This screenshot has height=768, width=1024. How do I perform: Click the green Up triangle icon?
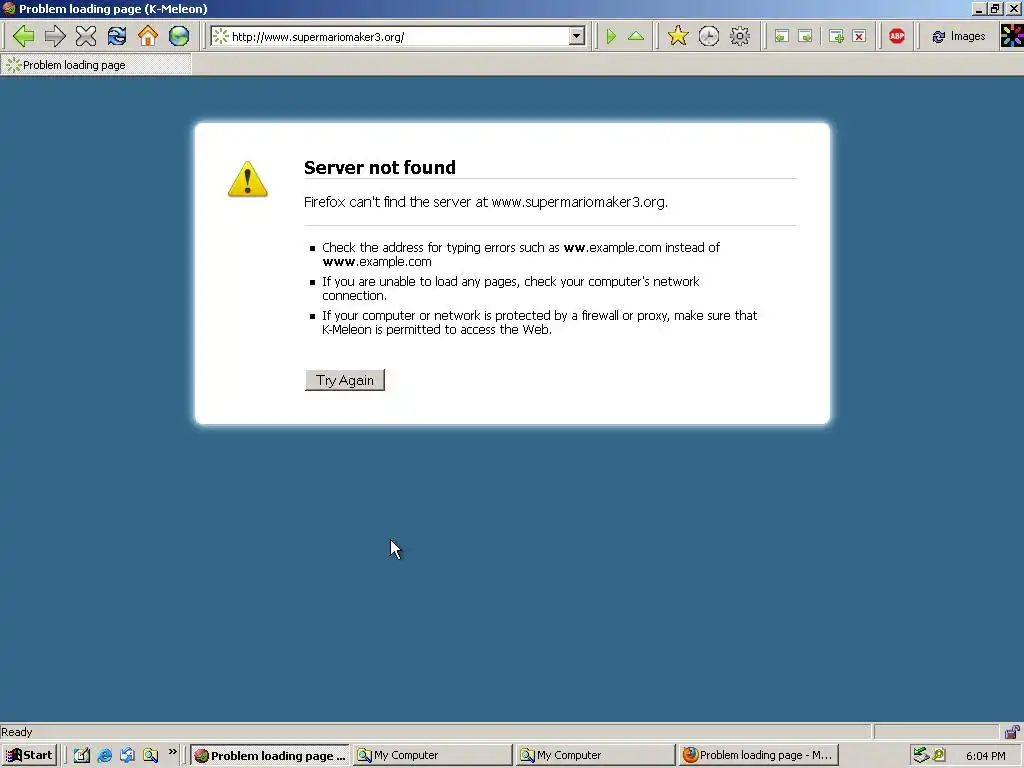[635, 36]
